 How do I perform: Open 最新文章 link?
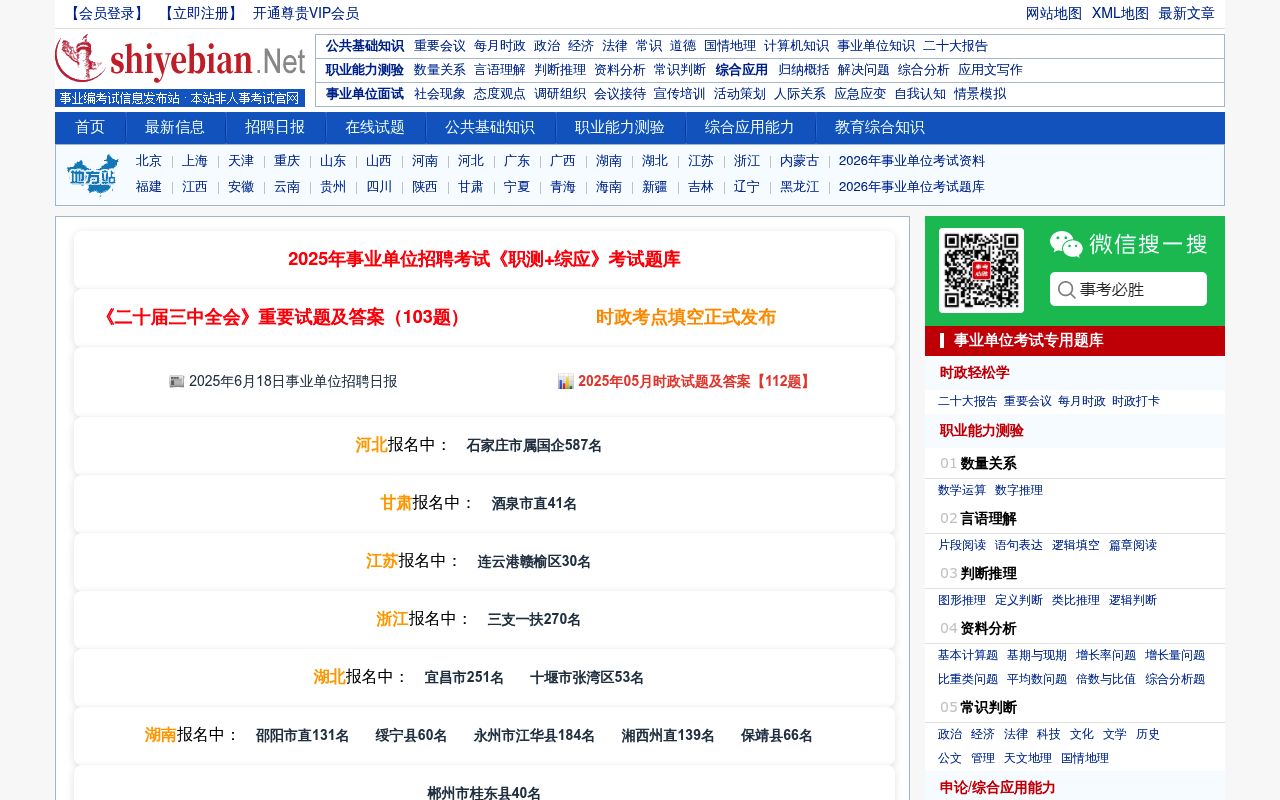click(1187, 14)
